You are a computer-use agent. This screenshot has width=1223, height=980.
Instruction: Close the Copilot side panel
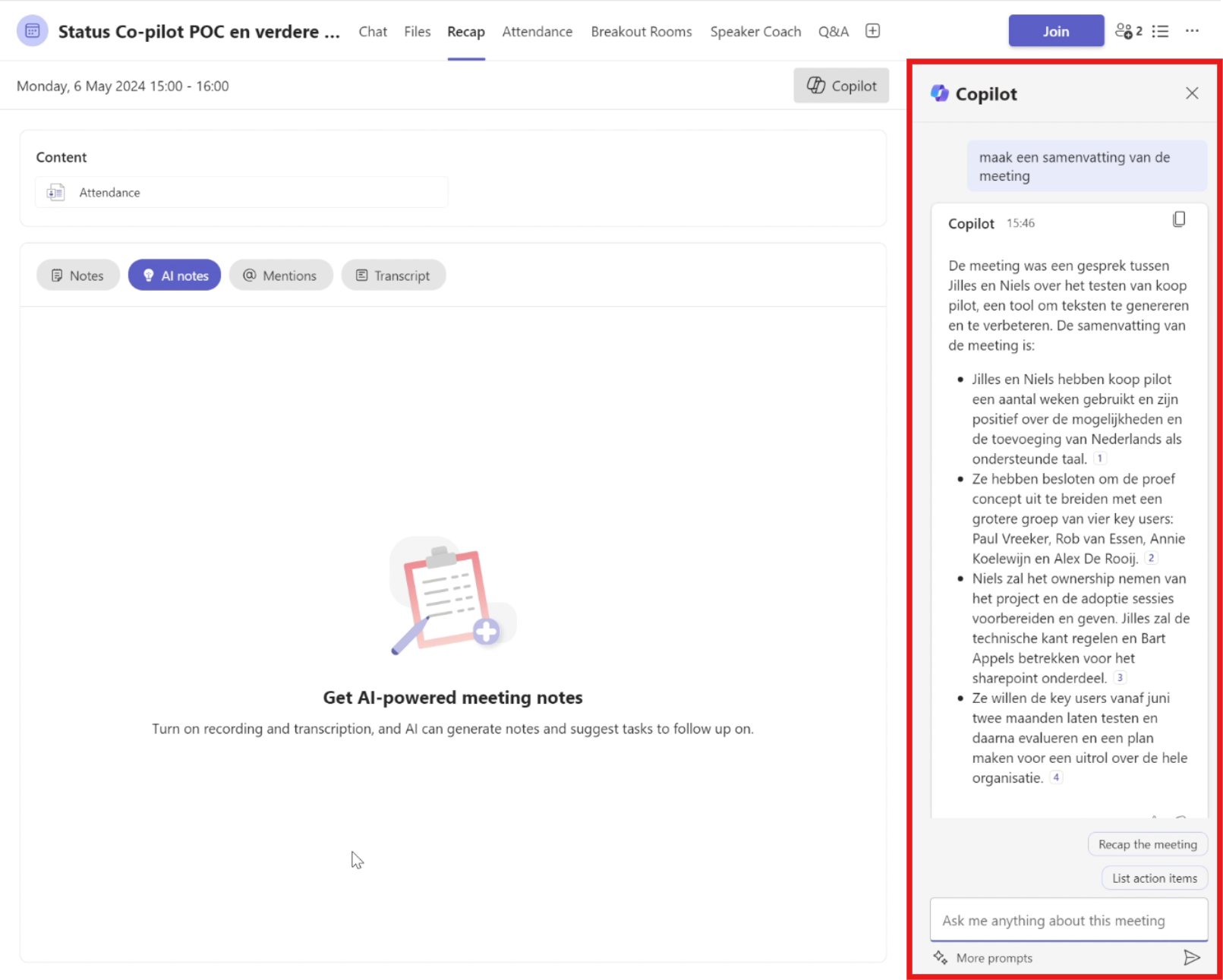[1192, 93]
